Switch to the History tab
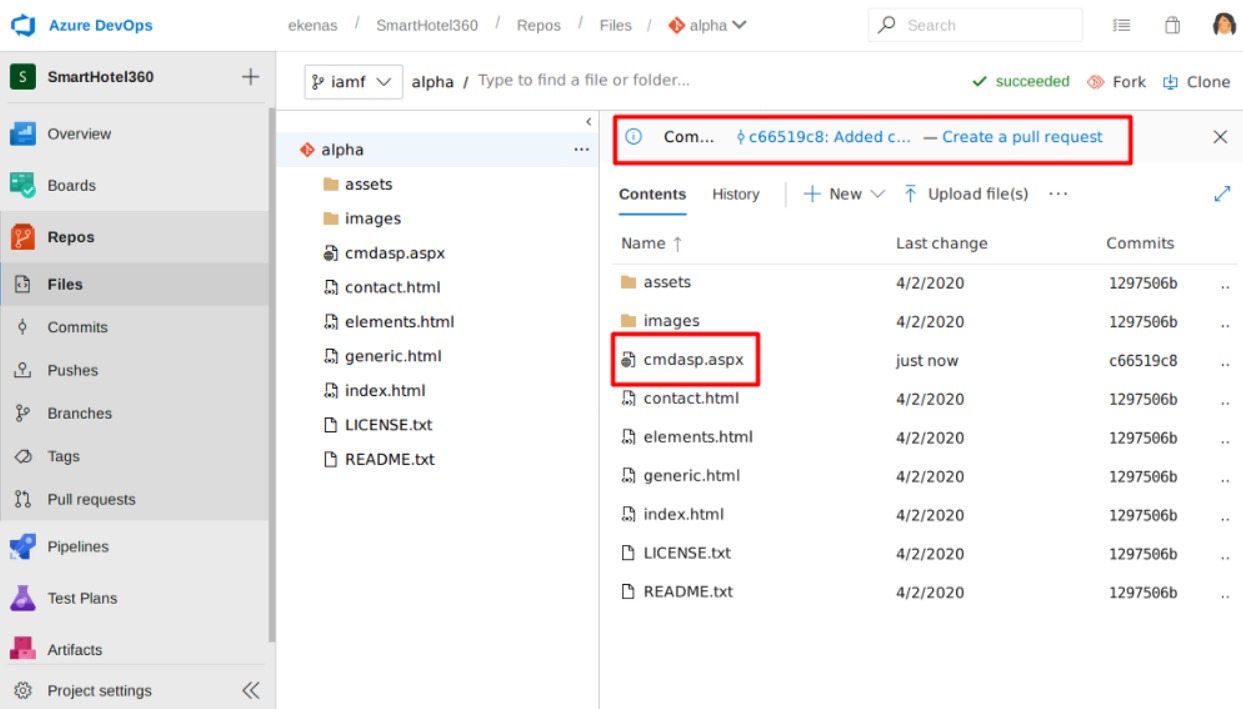Viewport: 1243px width, 709px height. click(x=735, y=194)
